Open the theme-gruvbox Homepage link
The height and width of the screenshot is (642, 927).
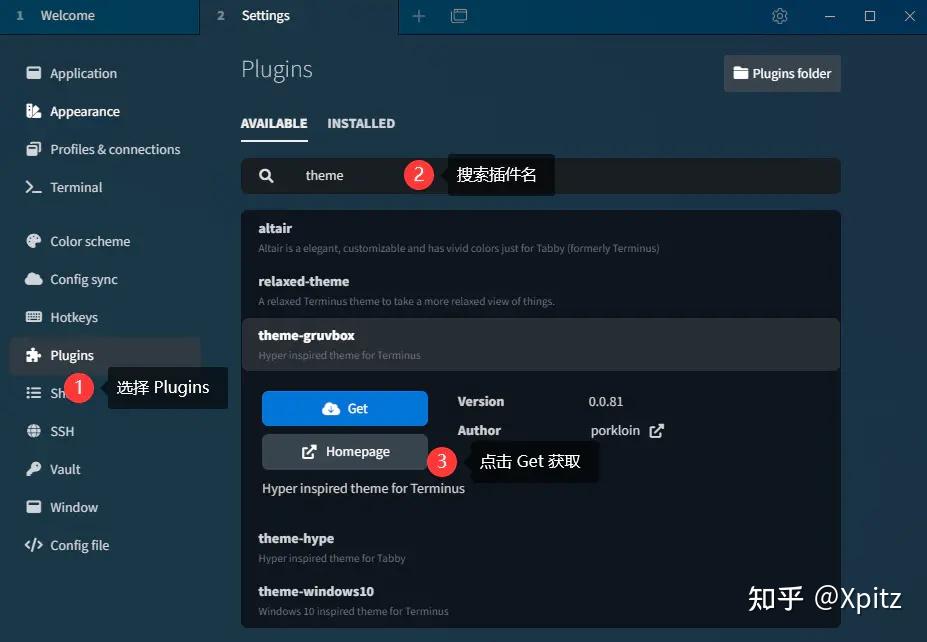click(344, 451)
